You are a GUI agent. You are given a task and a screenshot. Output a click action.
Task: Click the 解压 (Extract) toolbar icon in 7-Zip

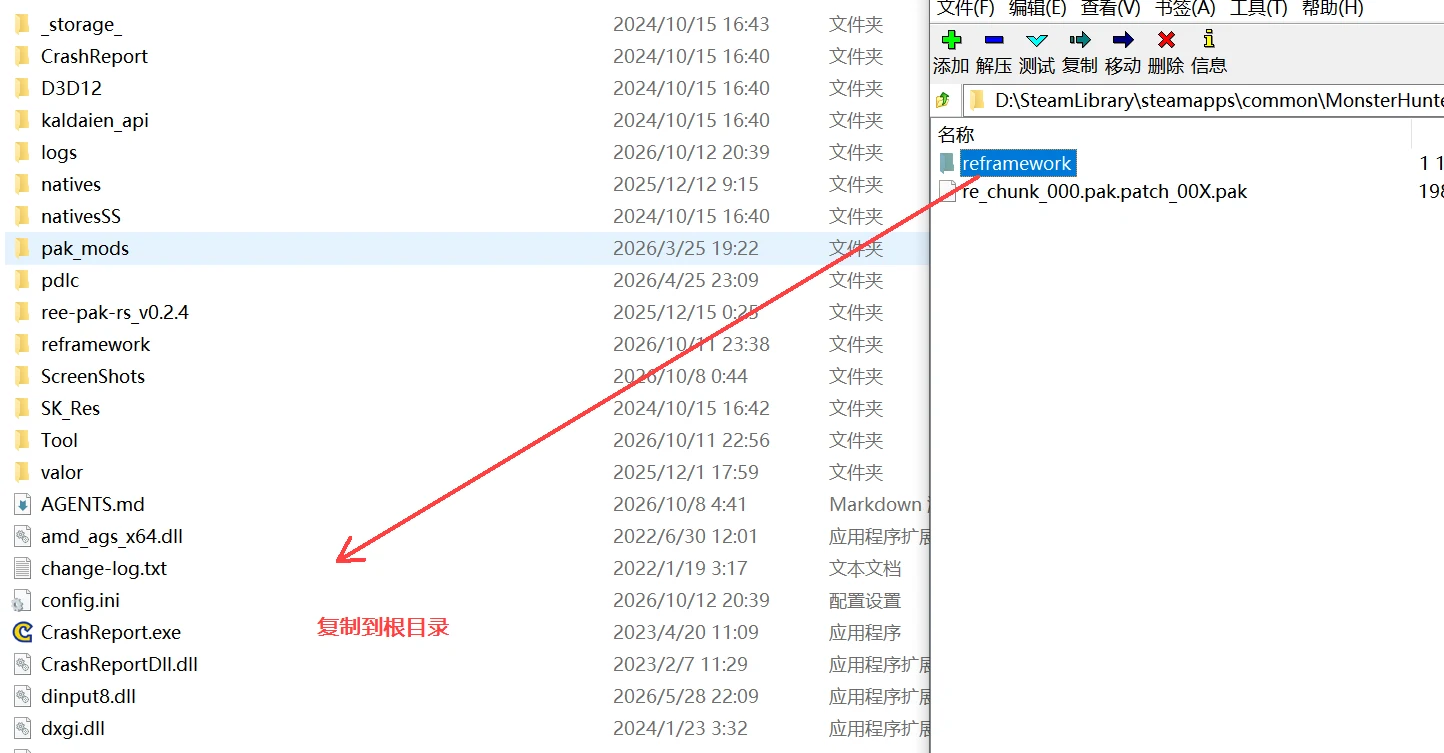[x=994, y=40]
